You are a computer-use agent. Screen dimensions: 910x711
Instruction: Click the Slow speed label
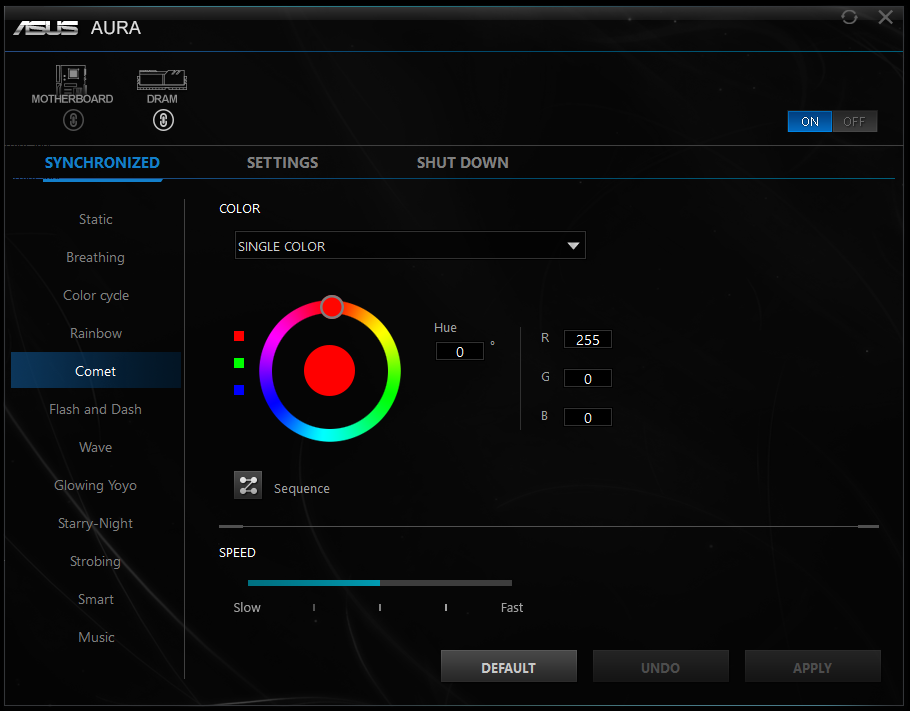click(247, 608)
